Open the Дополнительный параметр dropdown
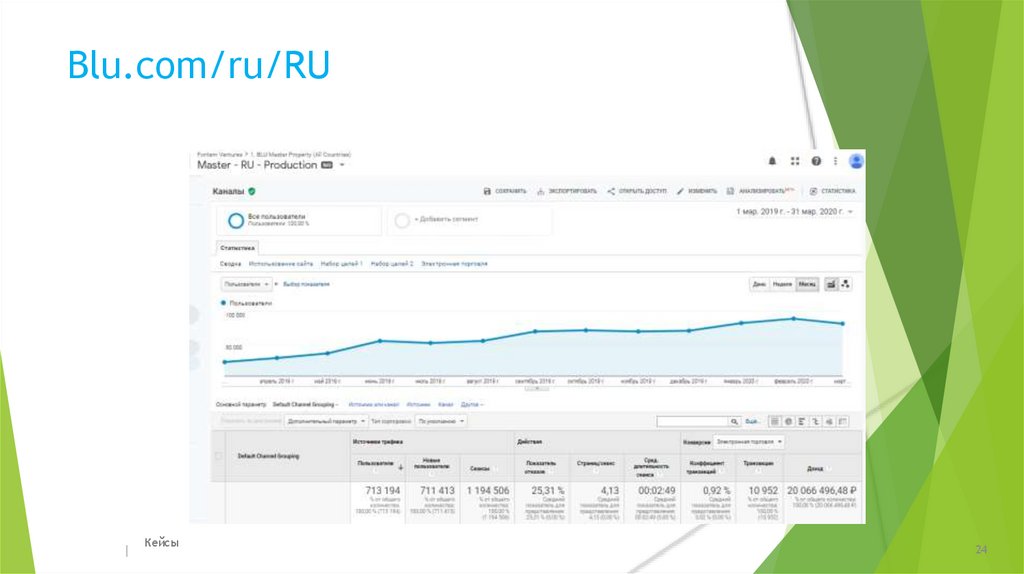 326,421
